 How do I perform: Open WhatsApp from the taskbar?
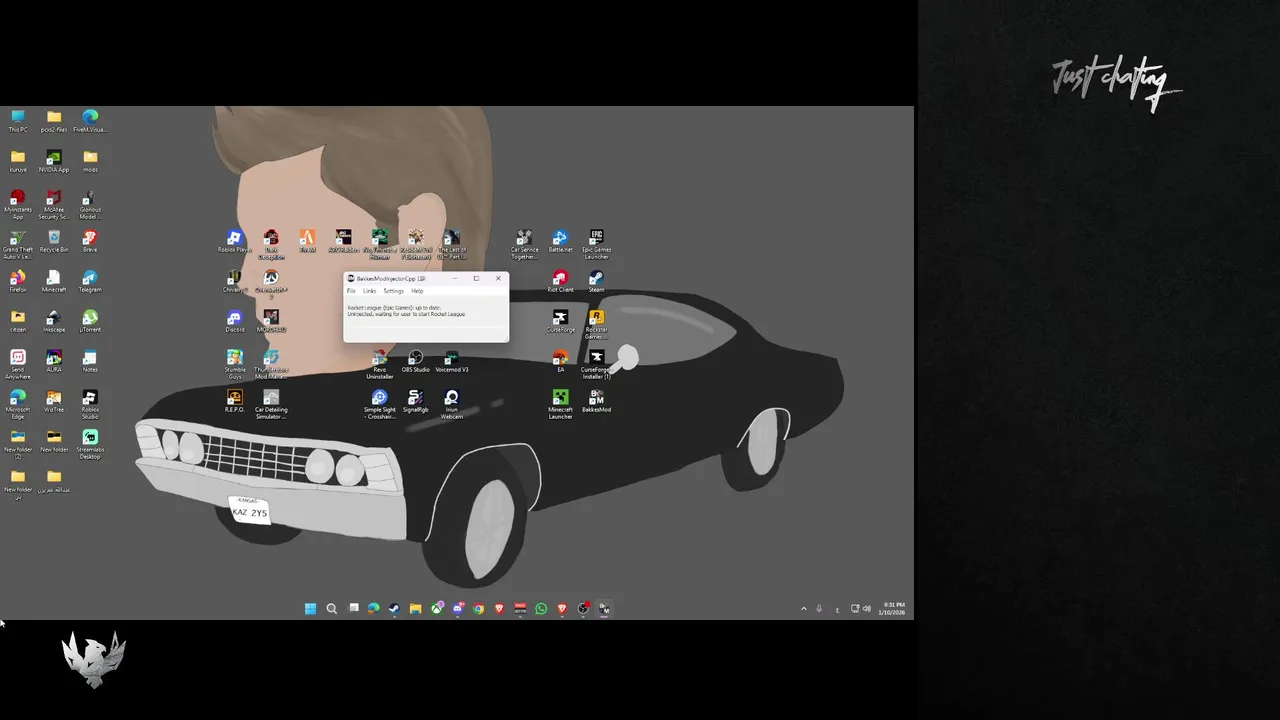click(541, 608)
